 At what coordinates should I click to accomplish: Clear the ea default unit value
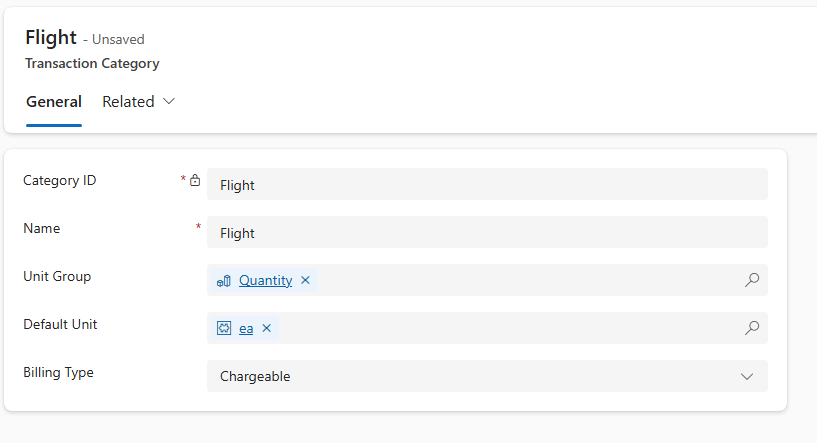267,328
